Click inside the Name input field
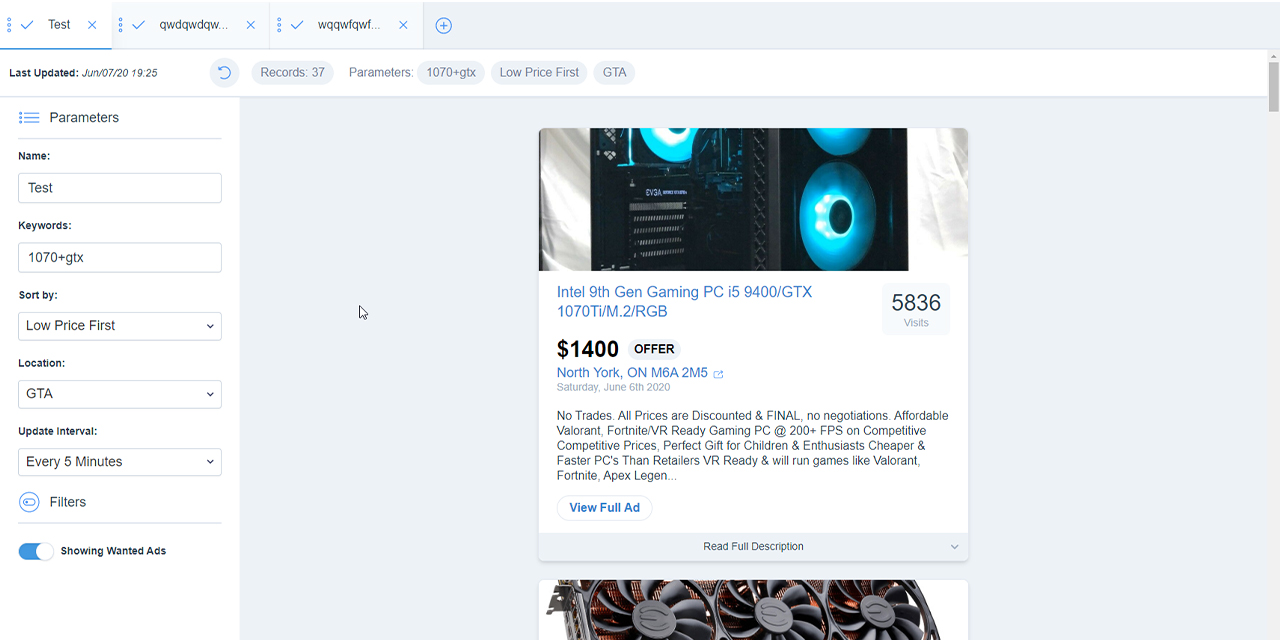1280x640 pixels. (x=119, y=187)
